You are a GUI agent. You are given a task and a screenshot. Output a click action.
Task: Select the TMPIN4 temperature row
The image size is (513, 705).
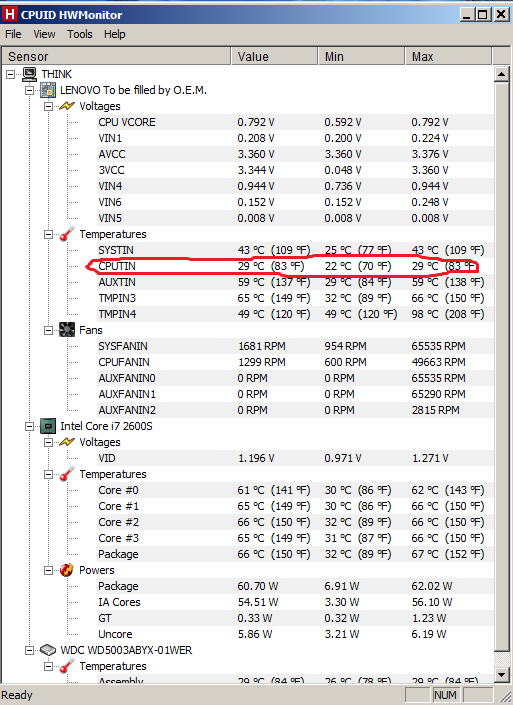[x=295, y=314]
